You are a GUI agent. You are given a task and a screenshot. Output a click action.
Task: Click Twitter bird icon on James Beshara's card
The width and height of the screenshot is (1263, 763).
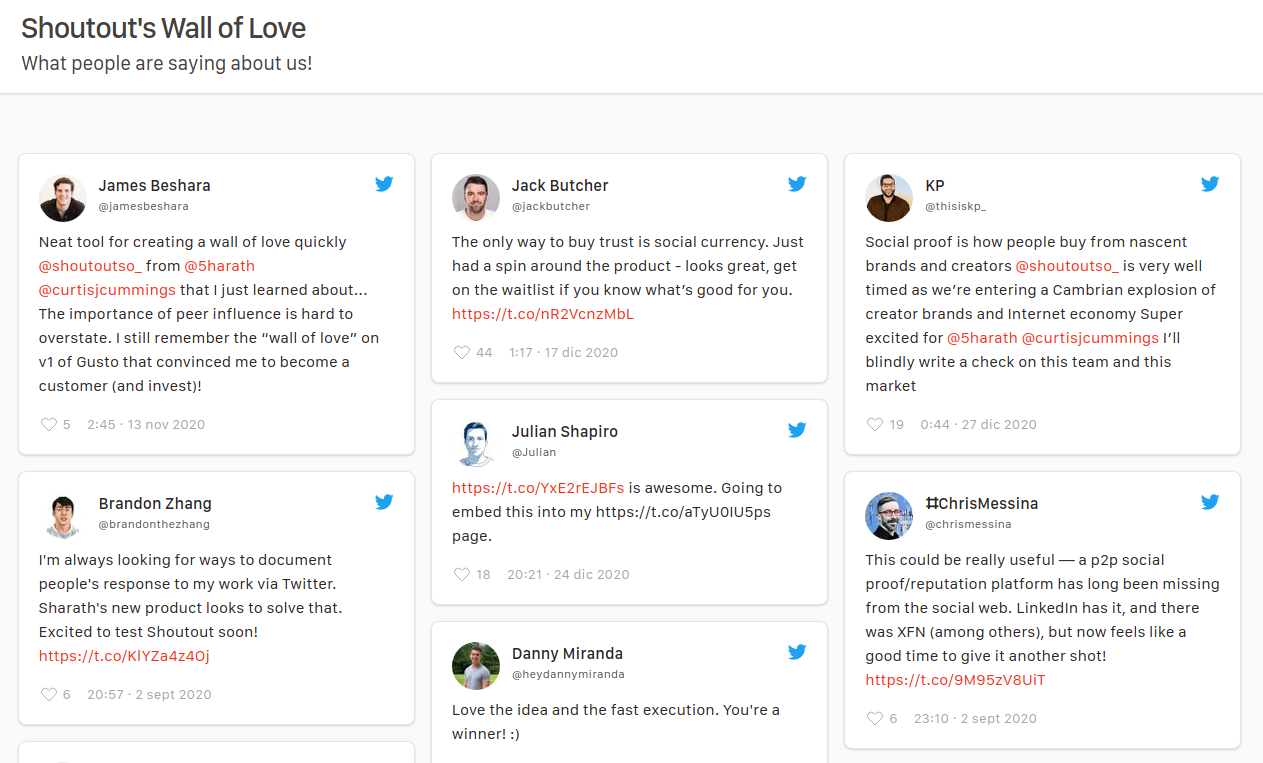[x=384, y=184]
